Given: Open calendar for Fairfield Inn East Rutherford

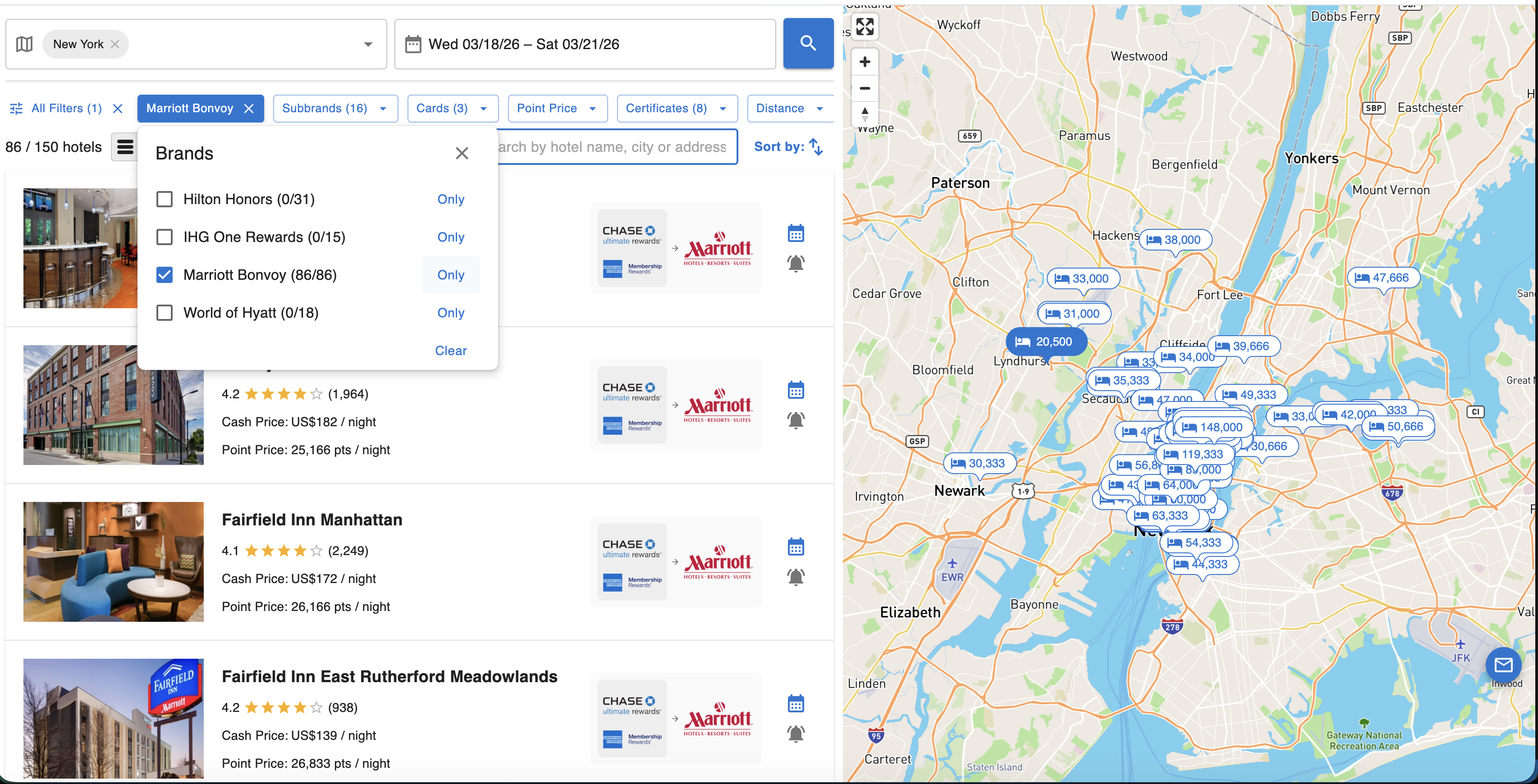Looking at the screenshot, I should pyautogui.click(x=796, y=704).
